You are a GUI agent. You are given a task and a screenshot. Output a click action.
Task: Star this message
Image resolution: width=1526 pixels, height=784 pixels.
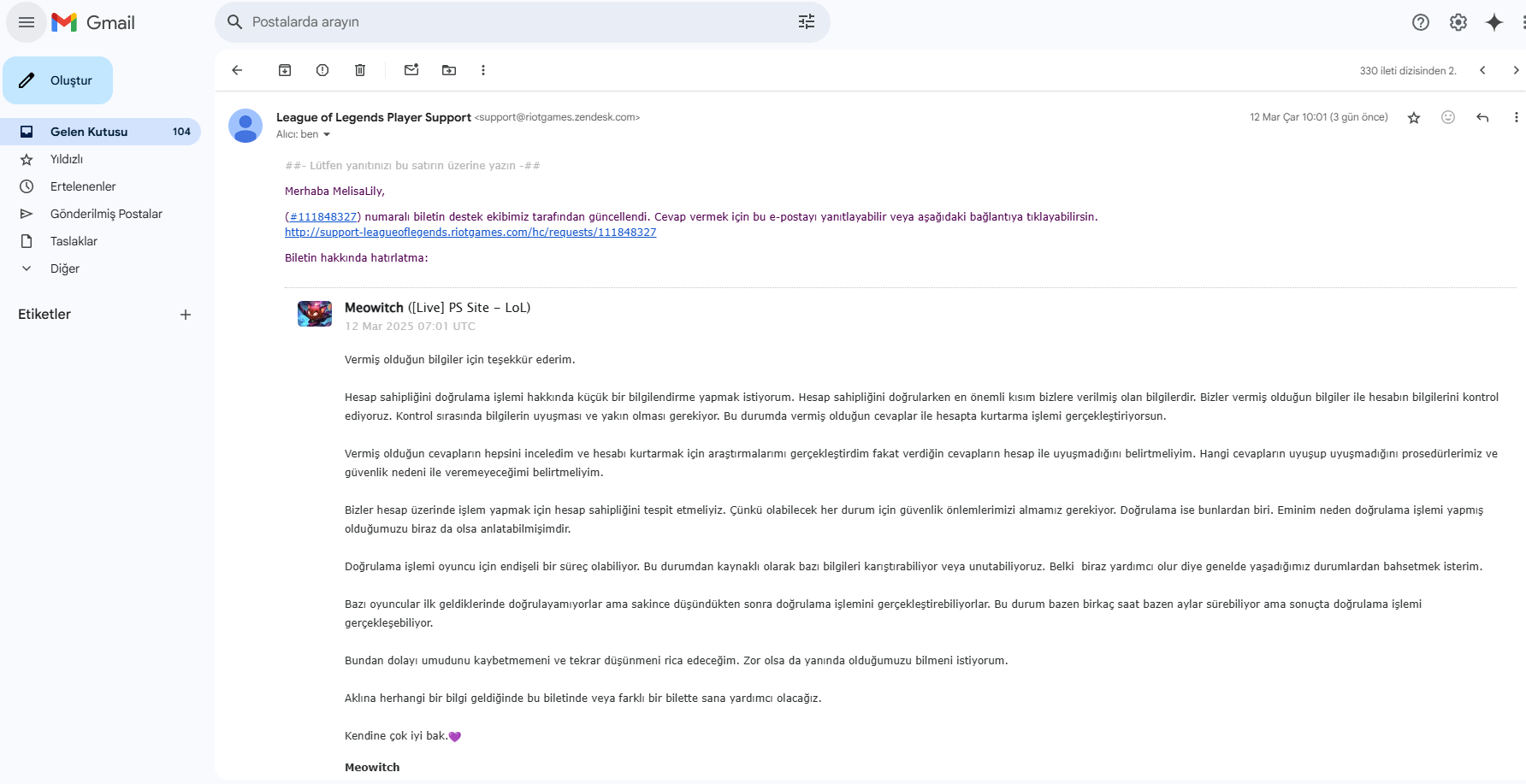1414,118
